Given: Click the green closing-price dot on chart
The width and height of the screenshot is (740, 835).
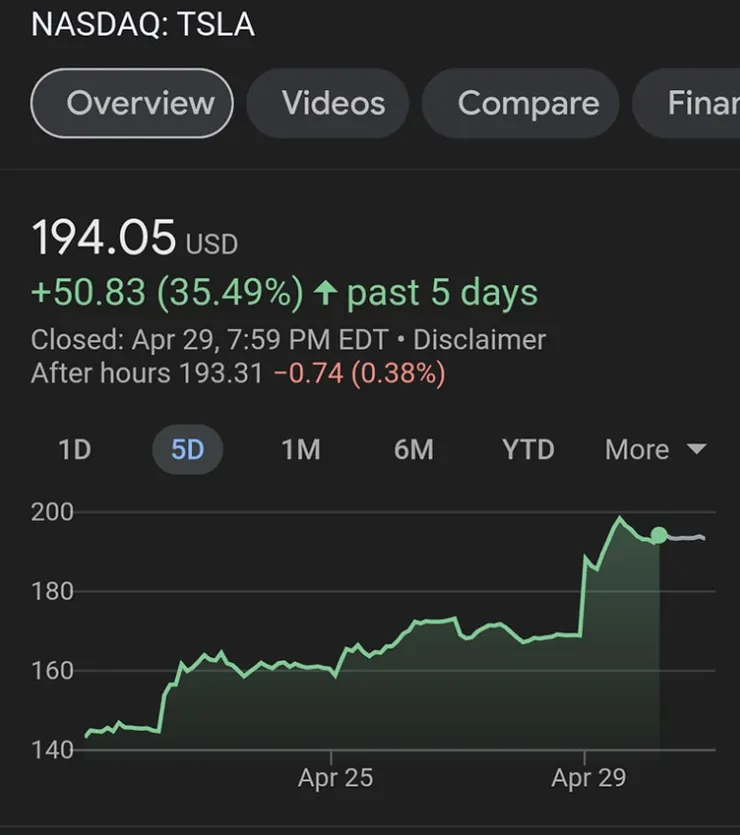Looking at the screenshot, I should [658, 535].
